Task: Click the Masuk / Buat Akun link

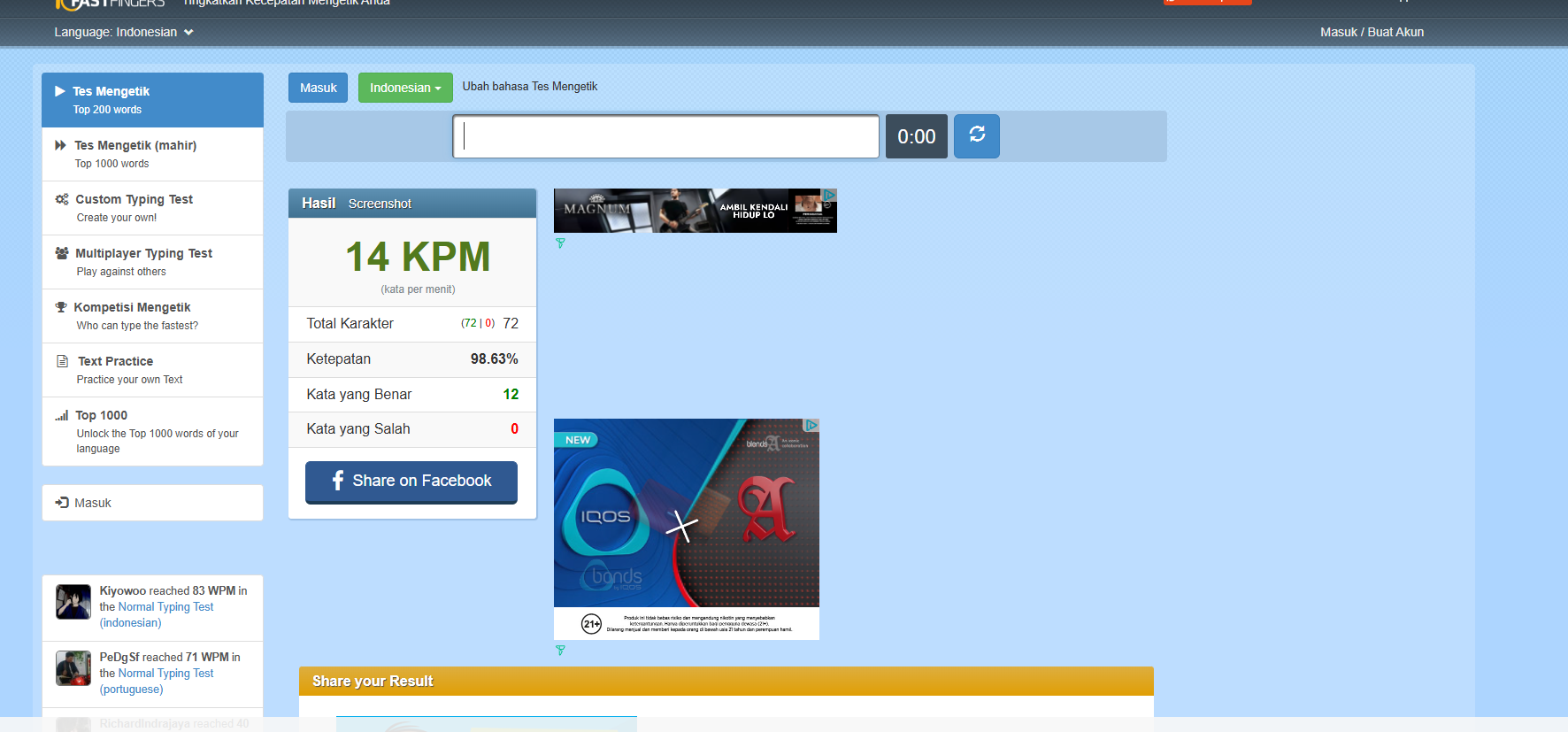Action: click(x=1372, y=32)
